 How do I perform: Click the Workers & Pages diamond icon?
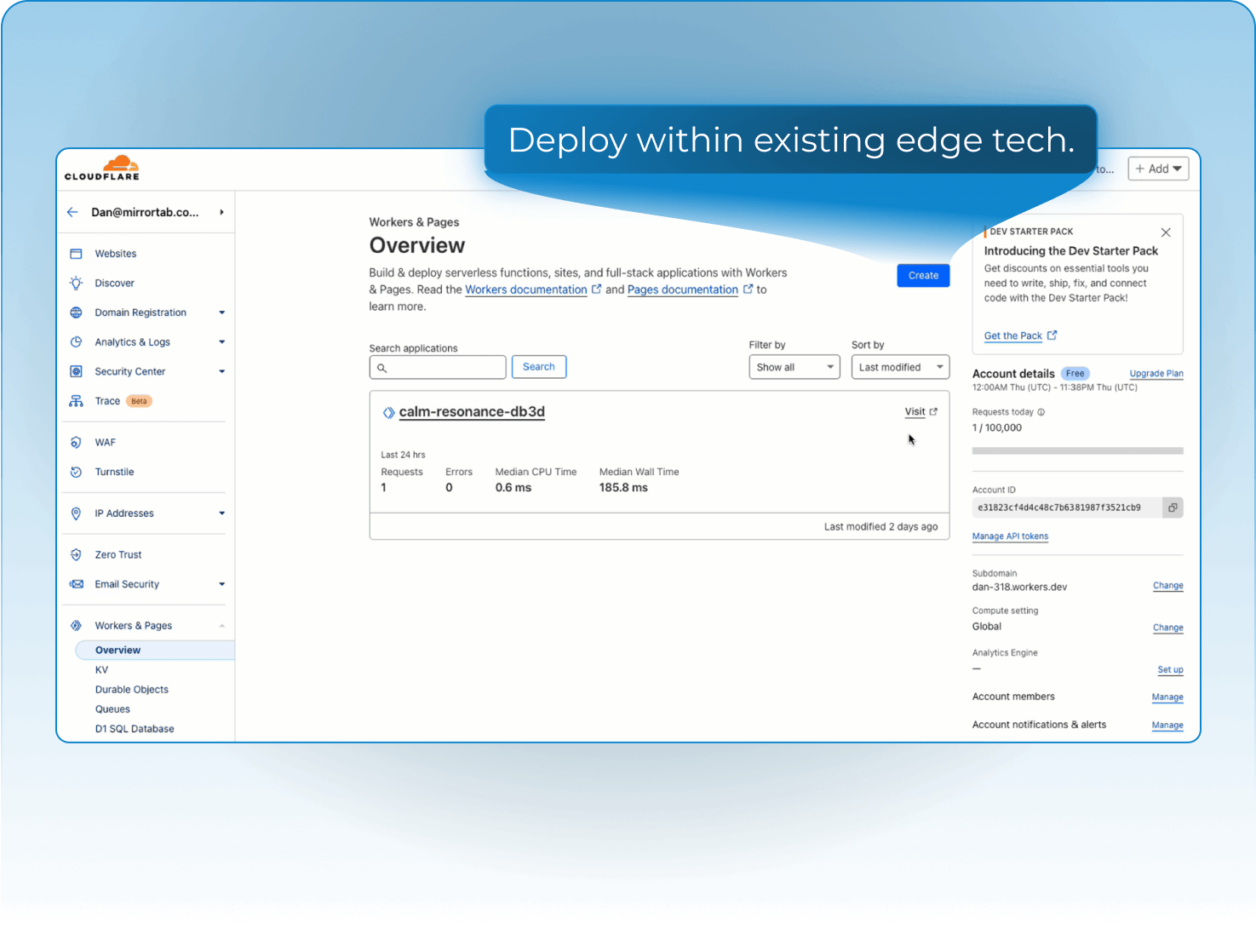(x=76, y=625)
